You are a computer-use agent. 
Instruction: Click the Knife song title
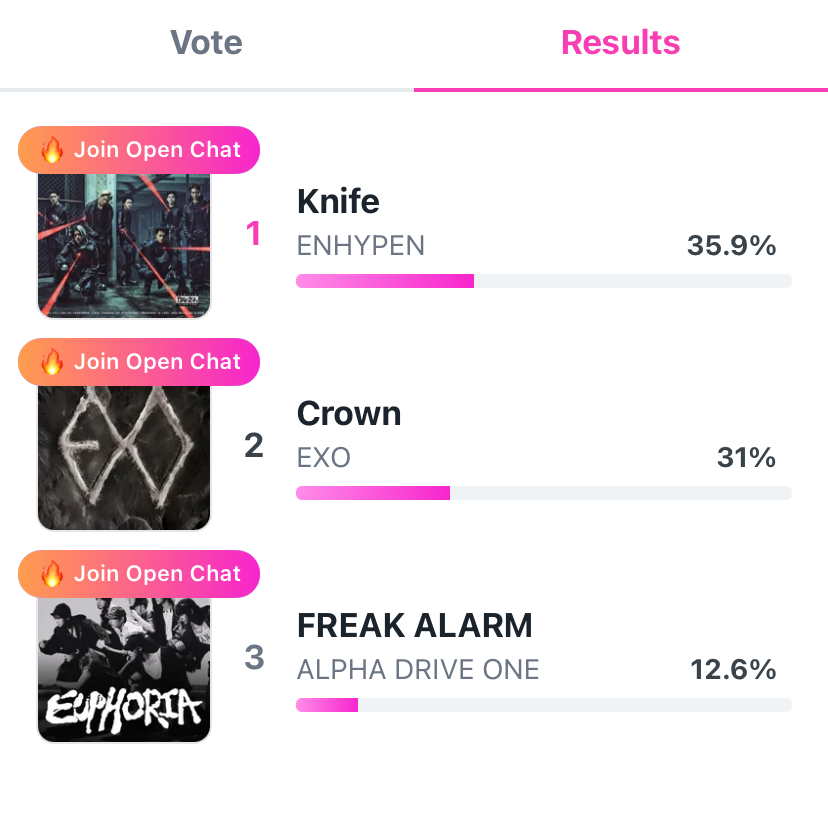(338, 202)
